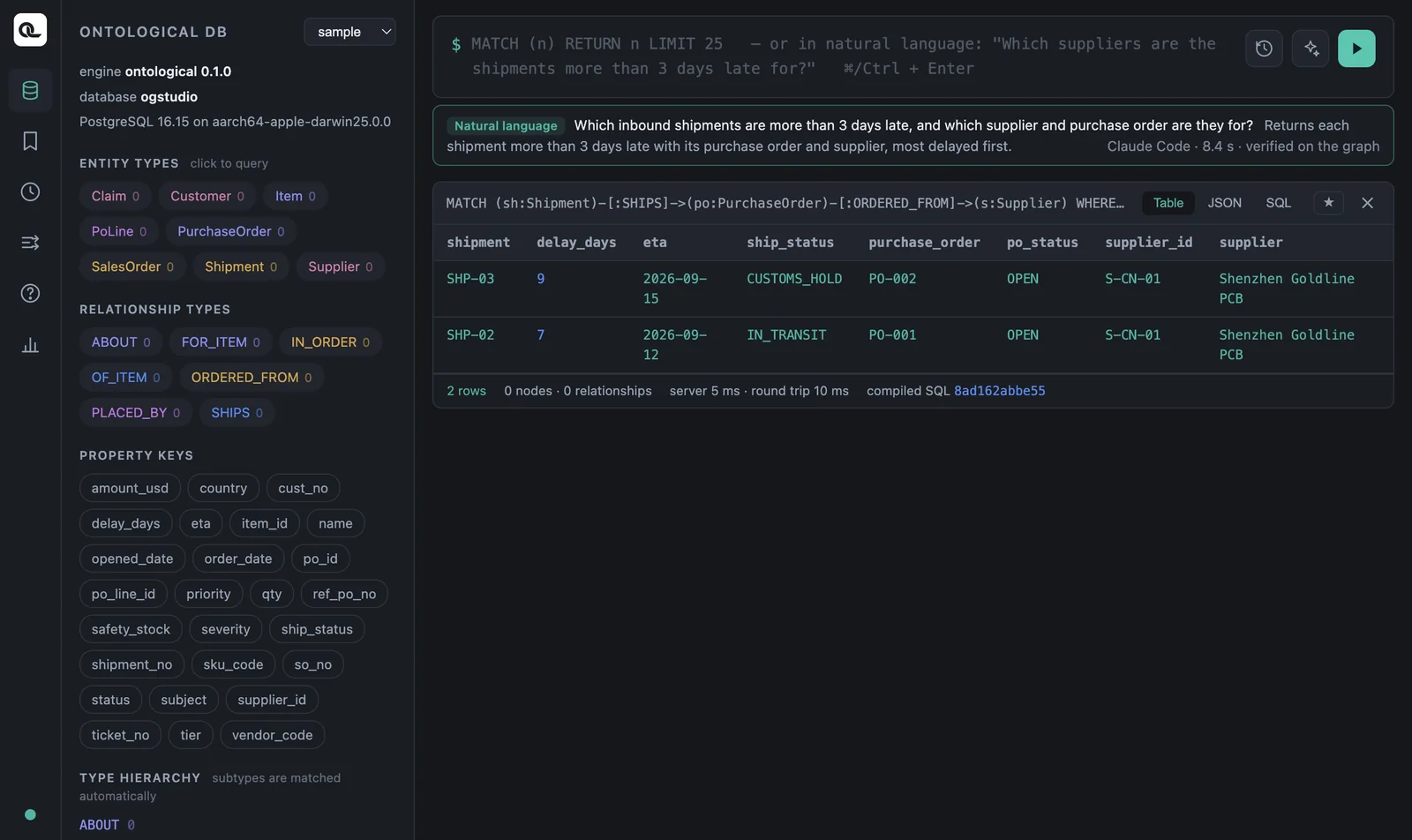Screen dimensions: 1412x840
Task: Click the green status dot indicator
Action: click(x=30, y=814)
